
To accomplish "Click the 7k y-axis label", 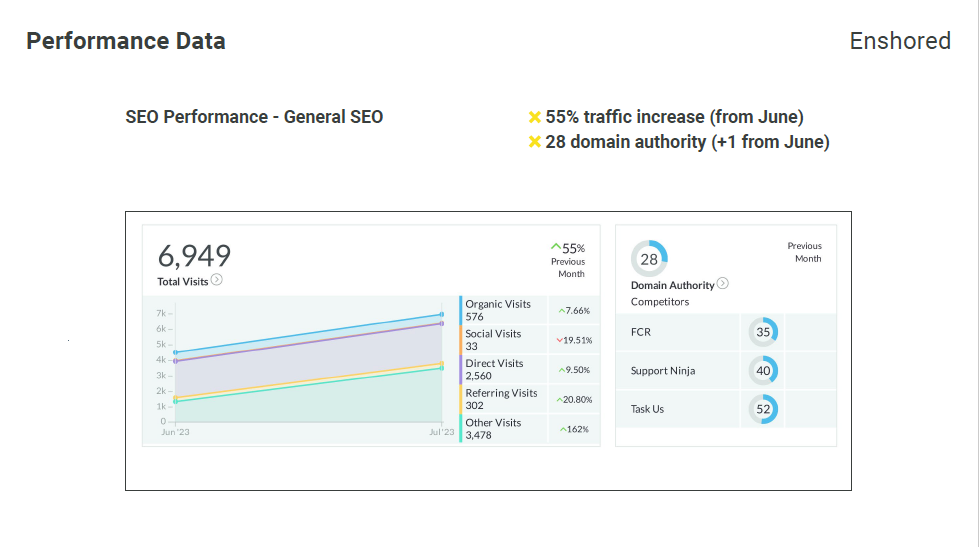I will (x=161, y=313).
